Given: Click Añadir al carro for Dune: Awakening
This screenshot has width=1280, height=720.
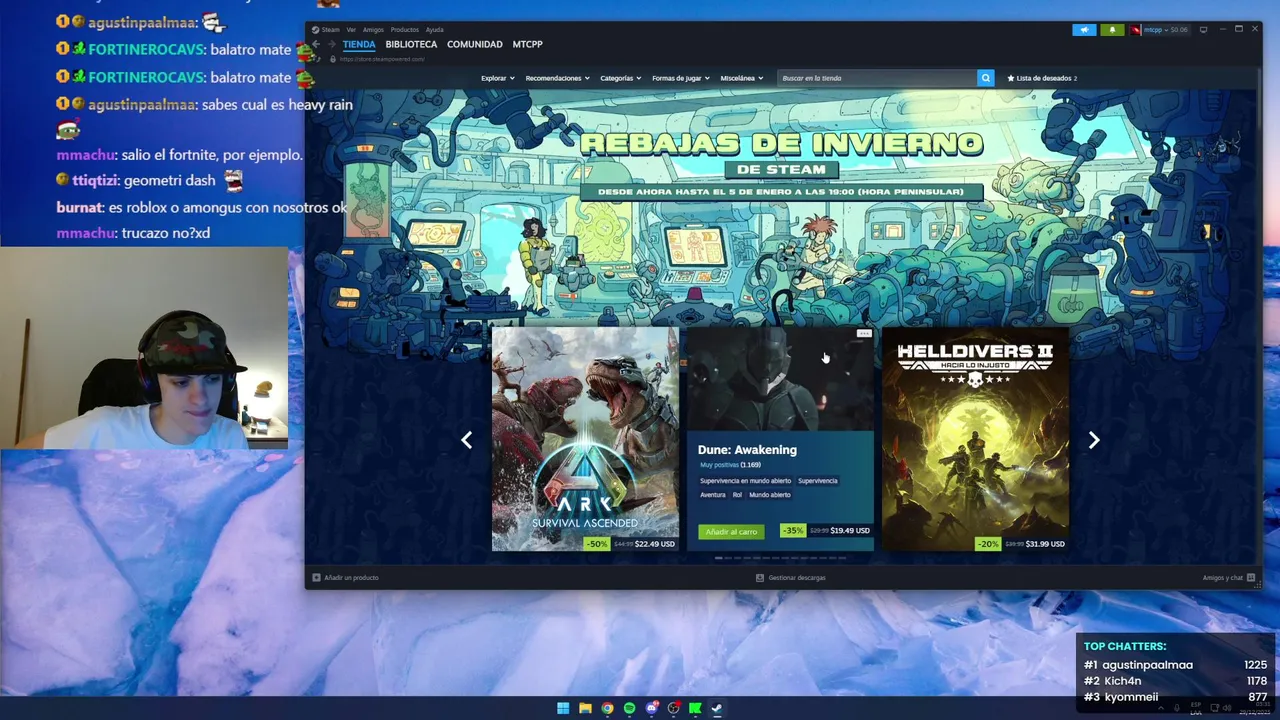Looking at the screenshot, I should [x=731, y=532].
